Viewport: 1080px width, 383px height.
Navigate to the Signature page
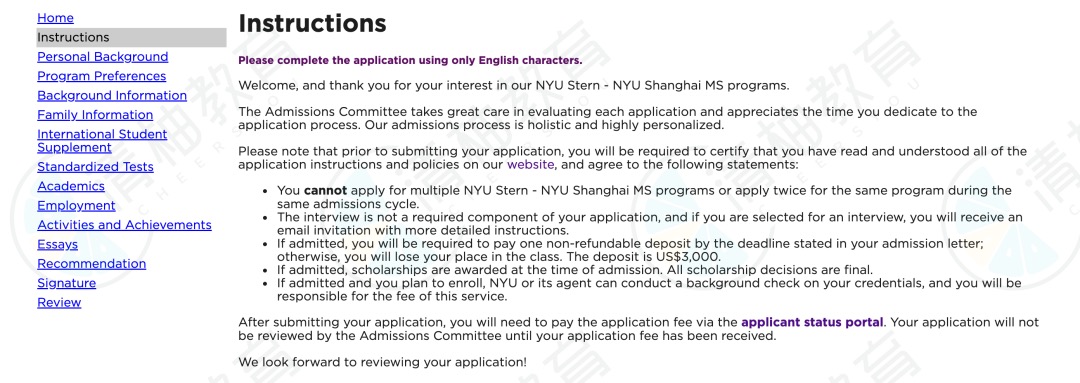click(66, 282)
